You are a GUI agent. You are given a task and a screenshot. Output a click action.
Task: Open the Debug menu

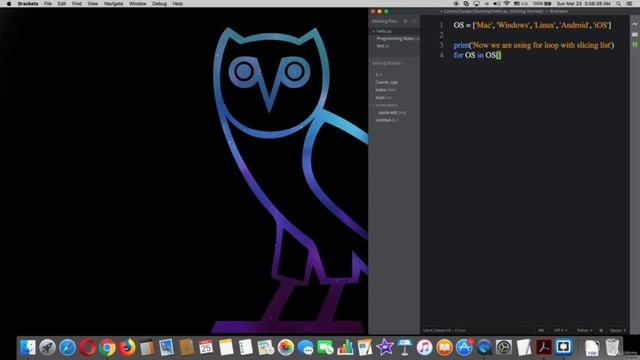(x=159, y=4)
